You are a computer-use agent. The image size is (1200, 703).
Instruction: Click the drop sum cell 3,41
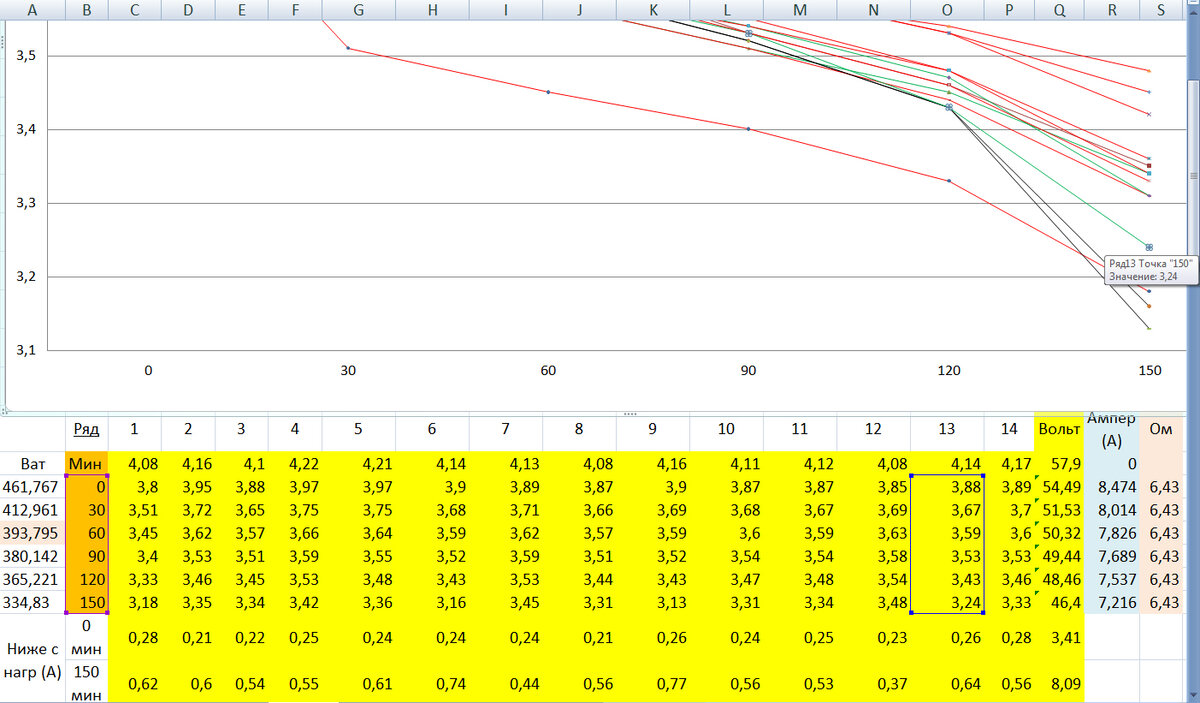tap(1059, 635)
